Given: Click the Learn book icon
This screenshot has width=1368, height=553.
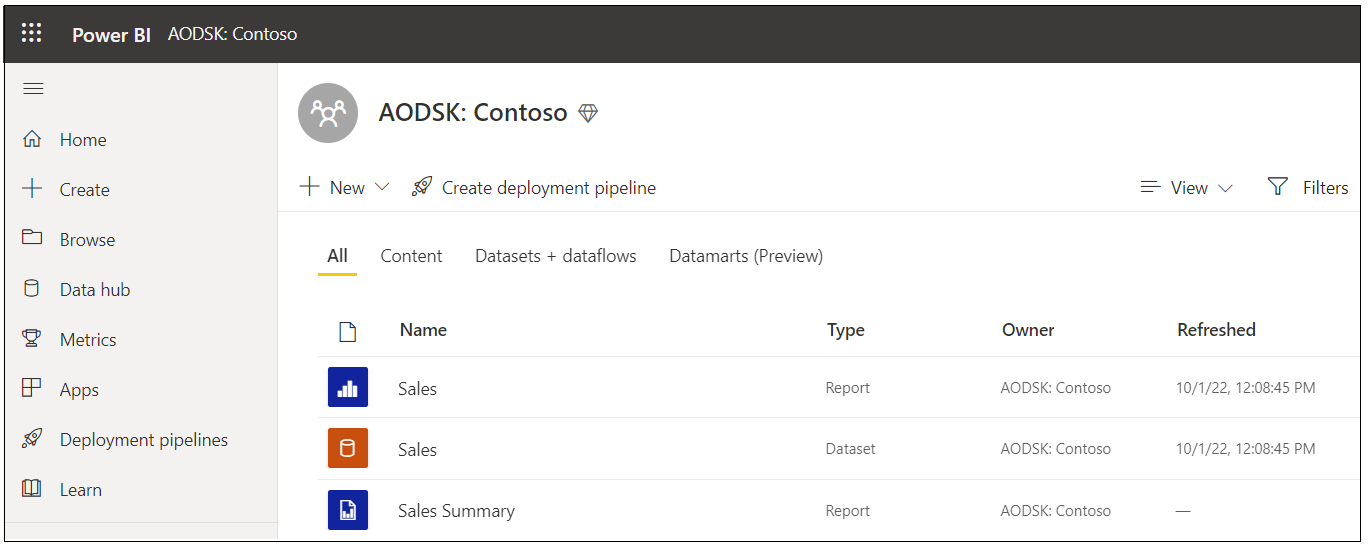Looking at the screenshot, I should coord(32,489).
